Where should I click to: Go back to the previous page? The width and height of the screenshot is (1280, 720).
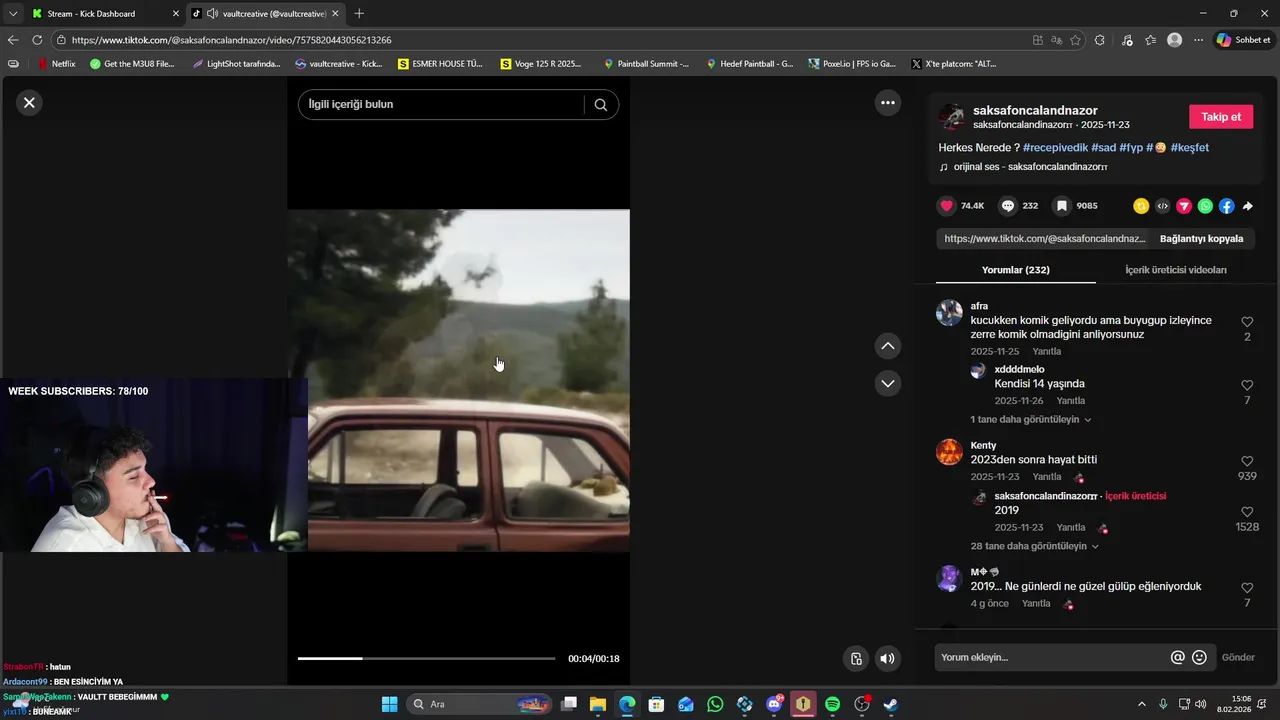(13, 40)
